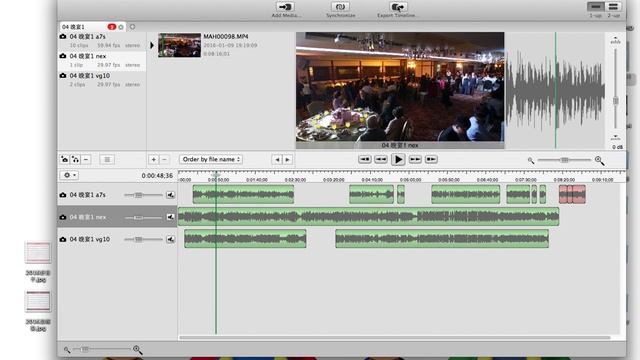
Task: Click the zoom out magnifier above the timeline
Action: tap(531, 160)
